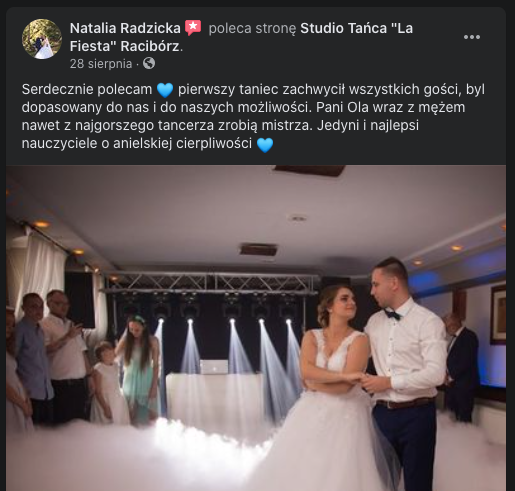Click the blue heart emoji after 'cierpliwości'
This screenshot has height=491, width=515.
265,145
